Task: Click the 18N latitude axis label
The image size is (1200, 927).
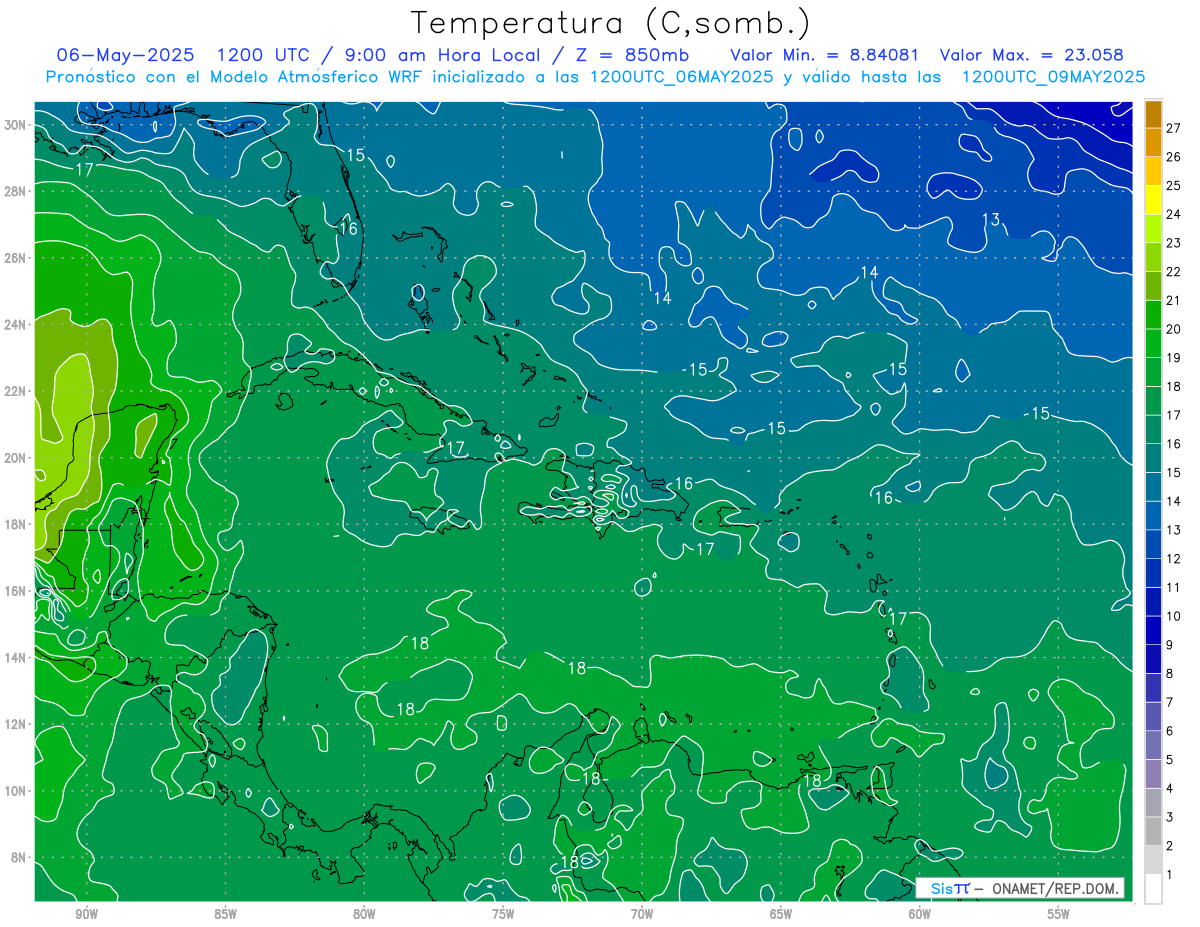Action: click(16, 524)
